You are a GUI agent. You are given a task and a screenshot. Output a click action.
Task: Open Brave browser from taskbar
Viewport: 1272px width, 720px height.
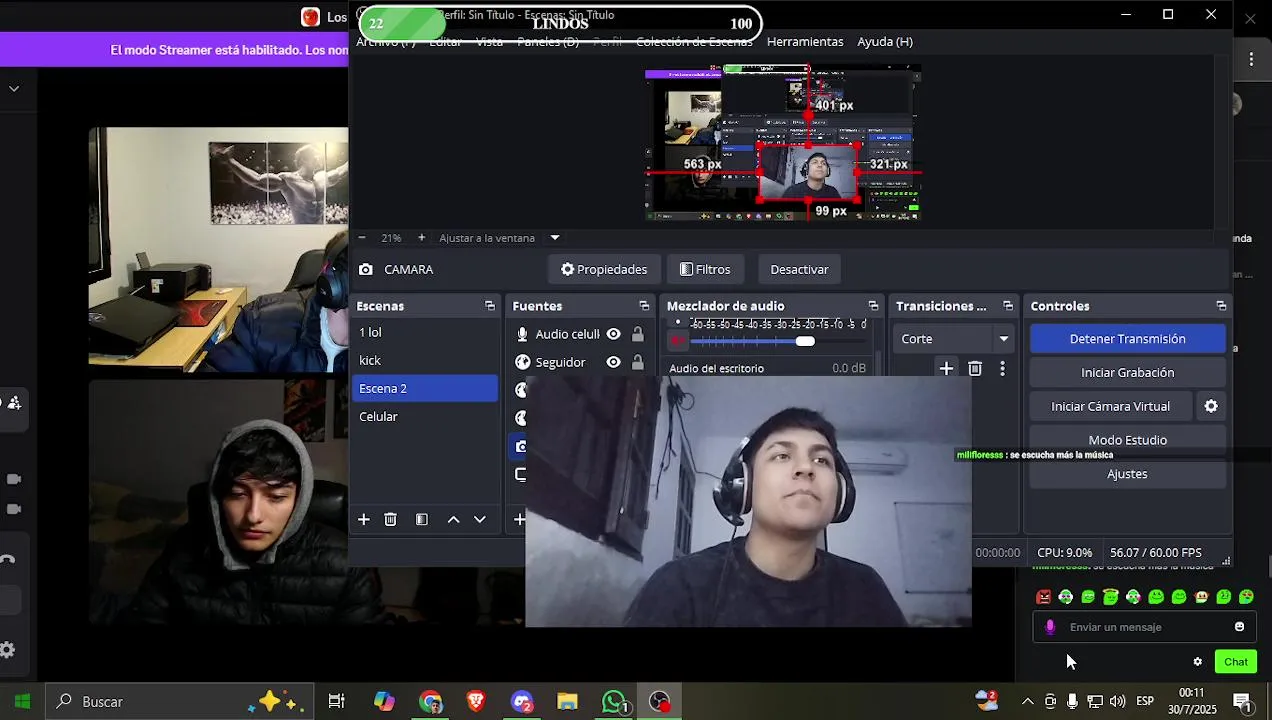[x=476, y=702]
